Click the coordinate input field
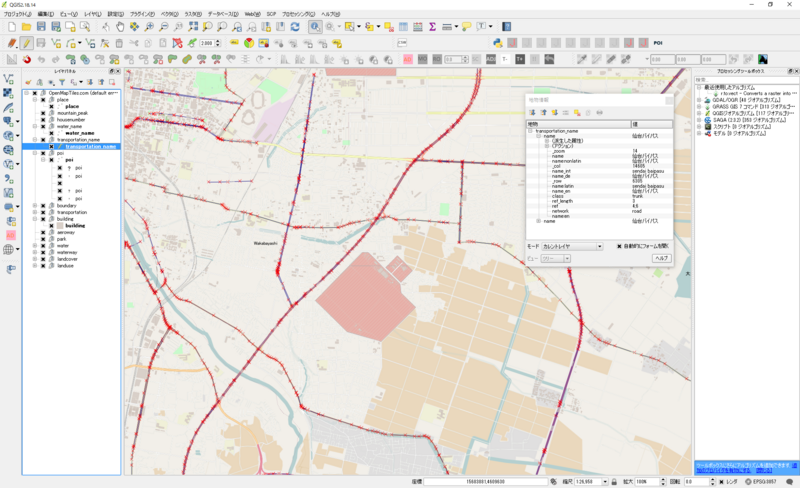The height and width of the screenshot is (488, 800). (486, 481)
